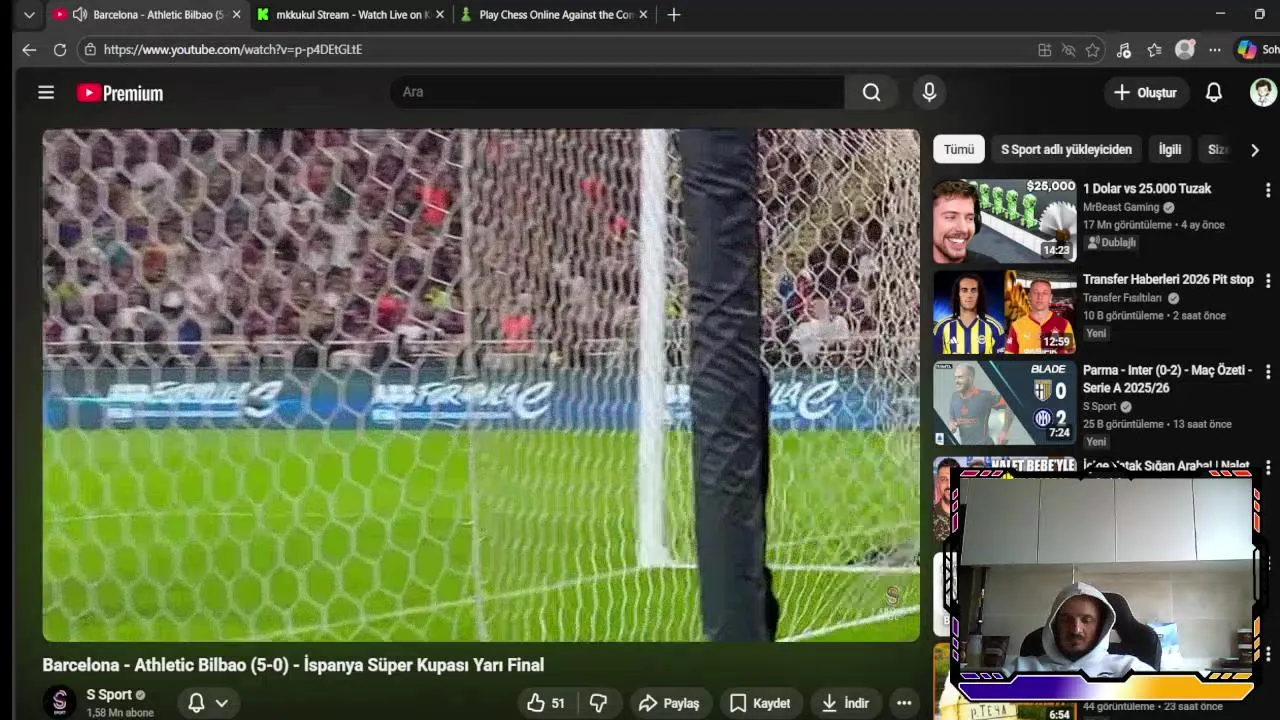Viewport: 1280px width, 720px height.
Task: Open S Sport channel avatar
Action: (x=60, y=702)
